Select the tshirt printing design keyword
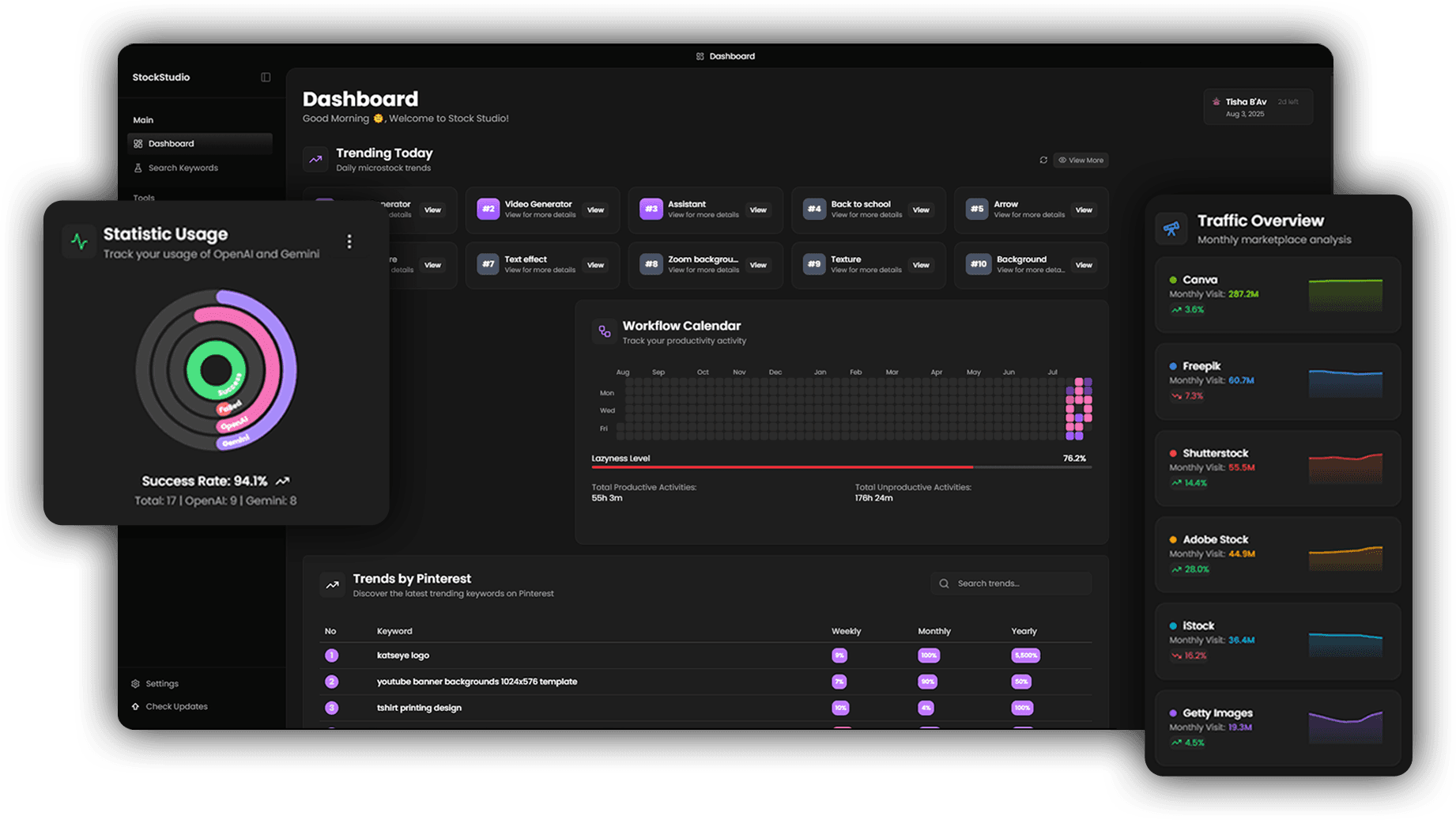This screenshot has height=820, width=1456. point(419,709)
